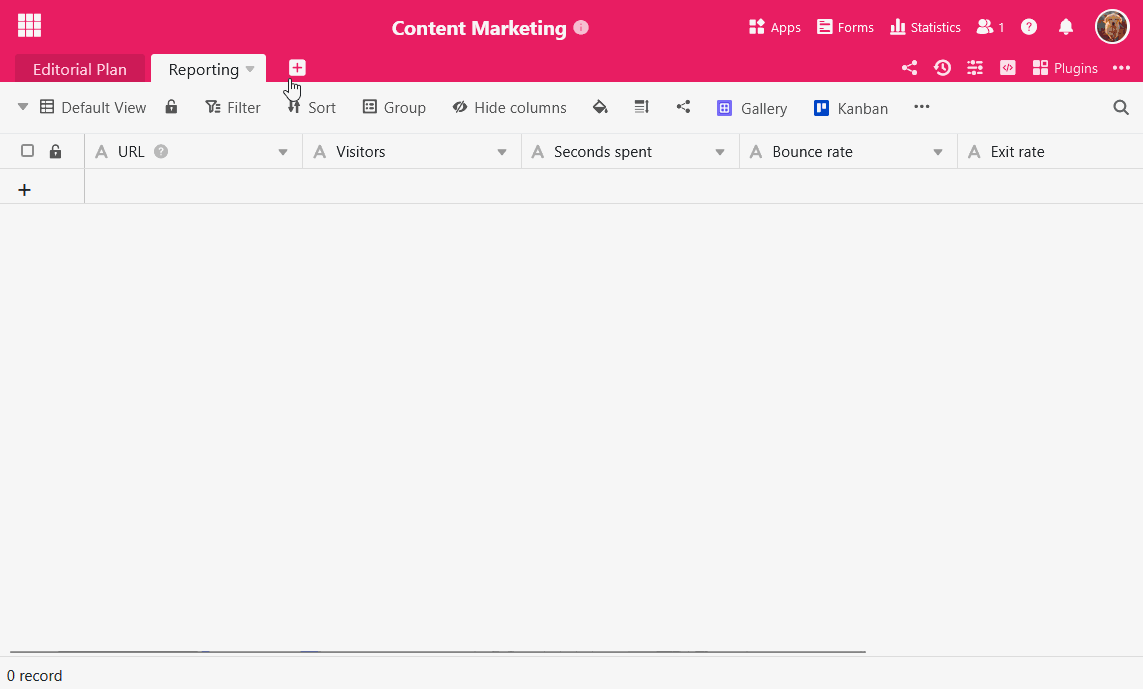Expand the Reporting tab dropdown arrow

point(250,69)
